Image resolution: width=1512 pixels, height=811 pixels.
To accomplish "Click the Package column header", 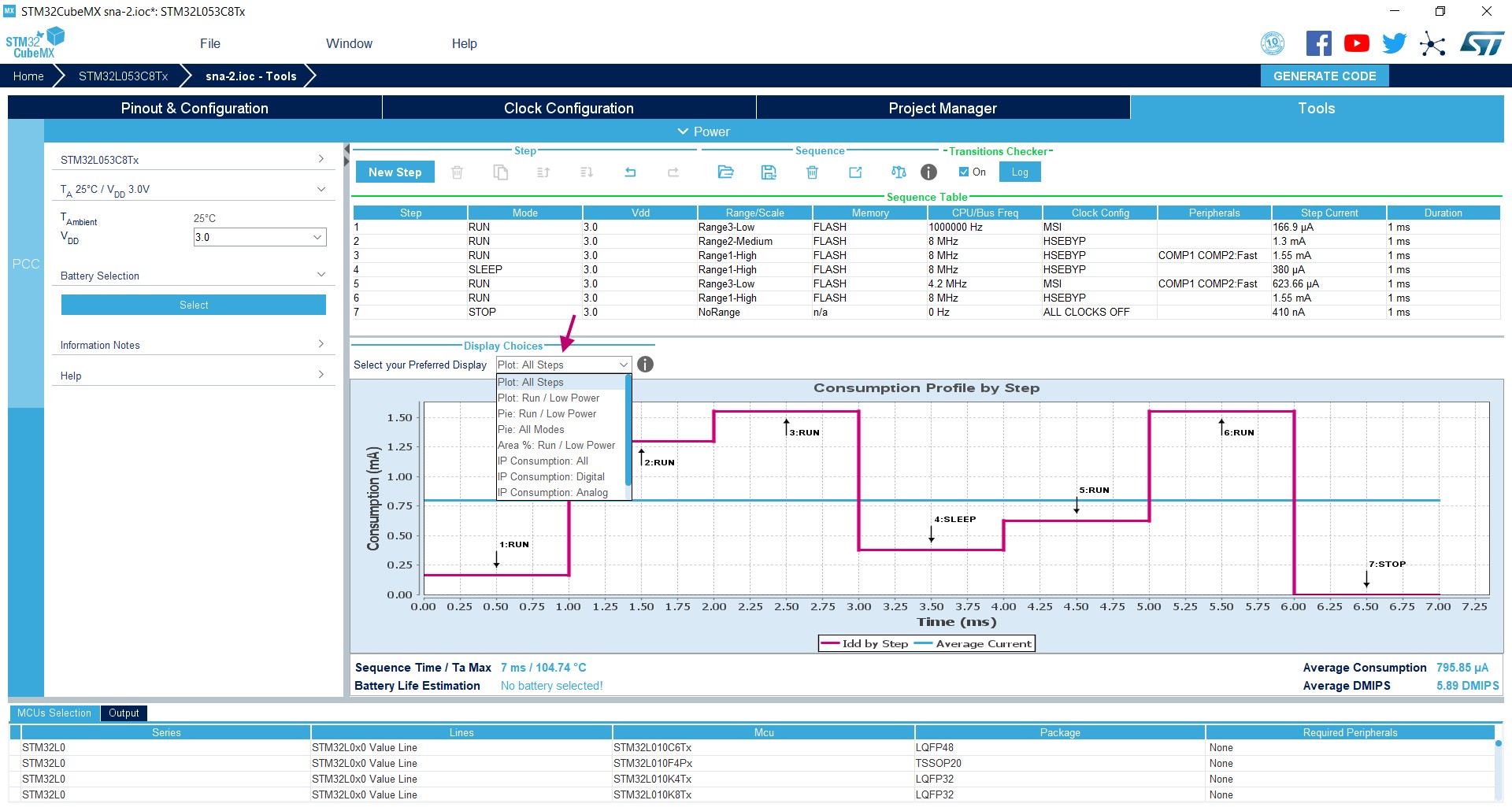I will (1060, 733).
